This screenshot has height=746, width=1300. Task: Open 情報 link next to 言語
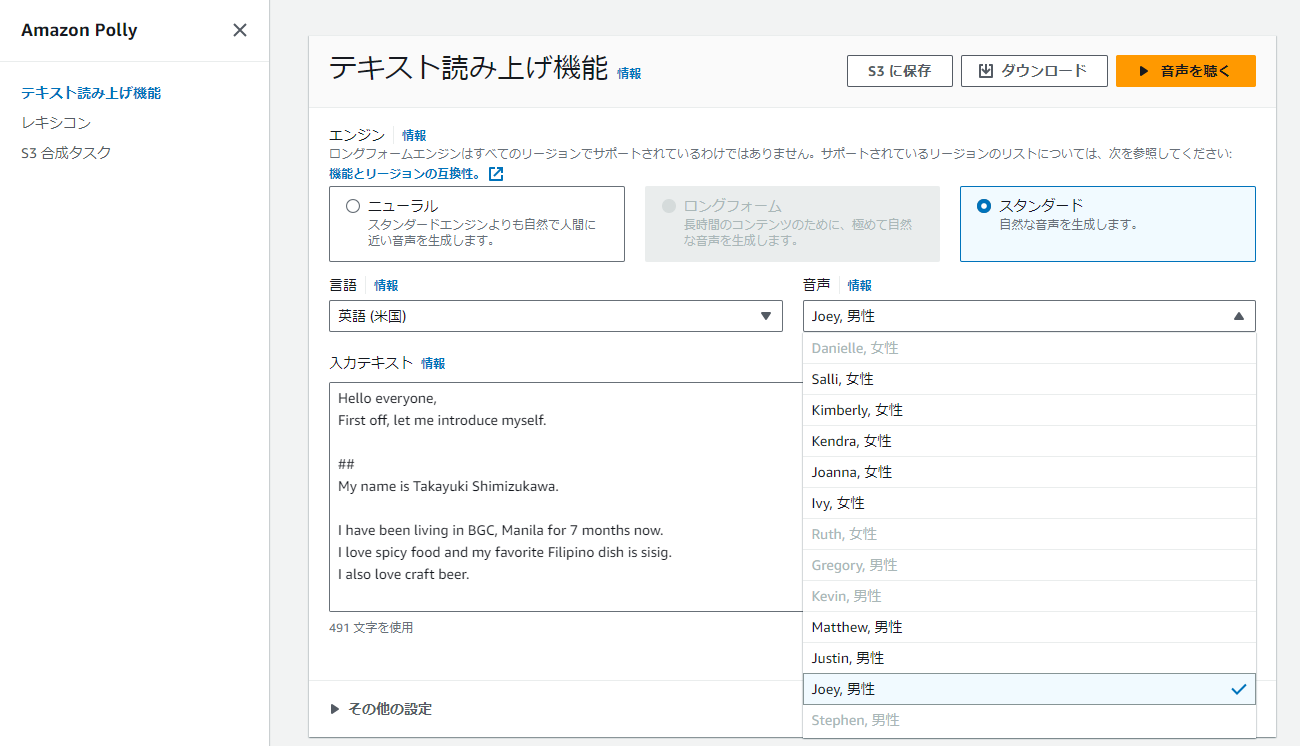386,285
